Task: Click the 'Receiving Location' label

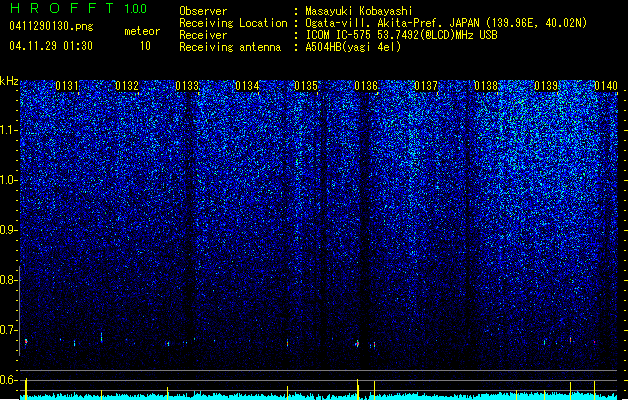Action: (233, 23)
